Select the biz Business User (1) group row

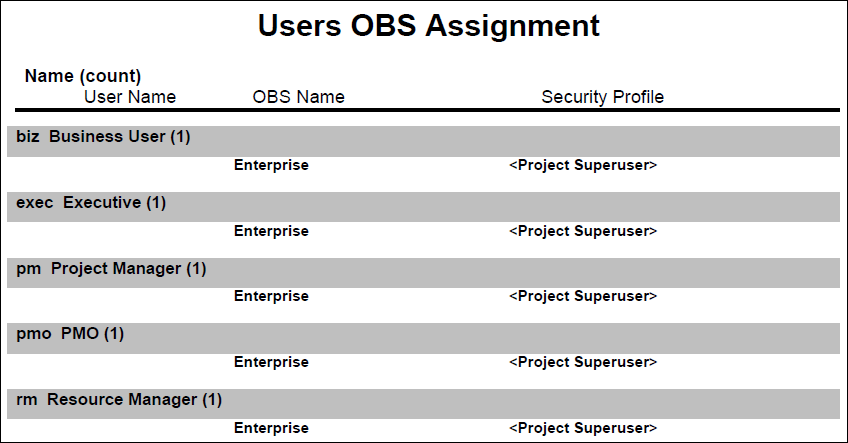pos(423,141)
